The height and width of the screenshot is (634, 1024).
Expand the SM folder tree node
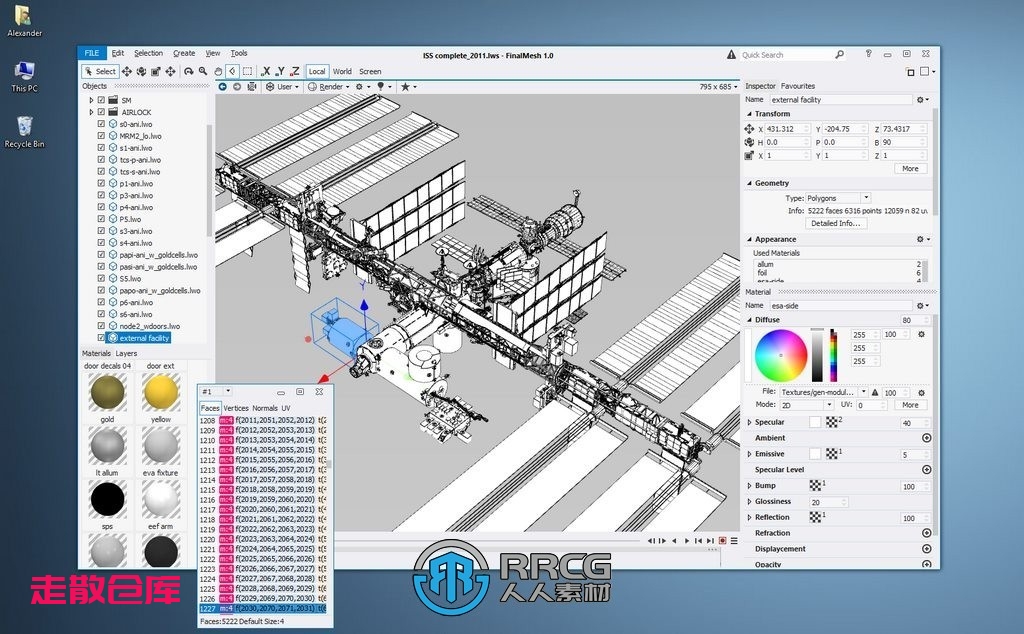coord(91,100)
